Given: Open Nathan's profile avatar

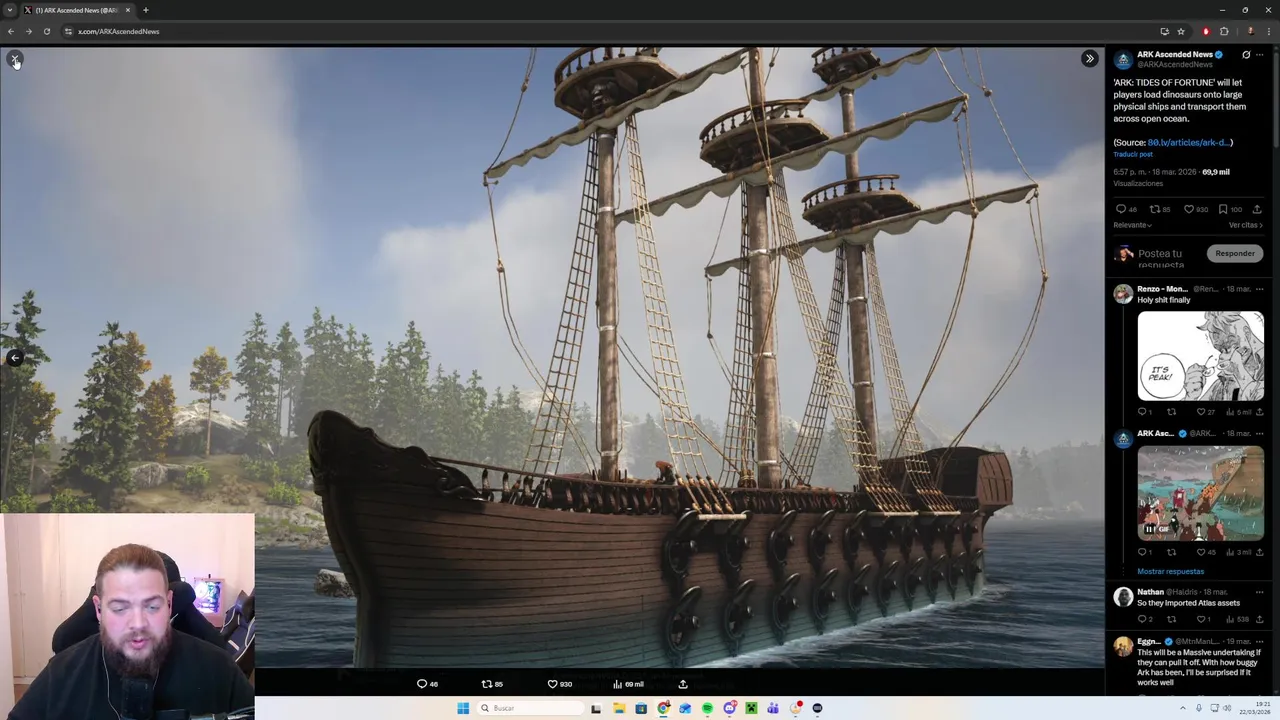Looking at the screenshot, I should click(x=1123, y=597).
